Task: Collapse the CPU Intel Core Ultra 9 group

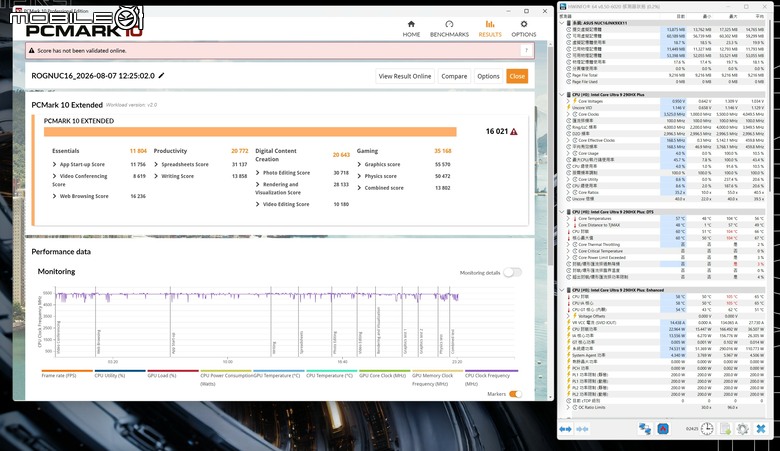Action: click(562, 94)
